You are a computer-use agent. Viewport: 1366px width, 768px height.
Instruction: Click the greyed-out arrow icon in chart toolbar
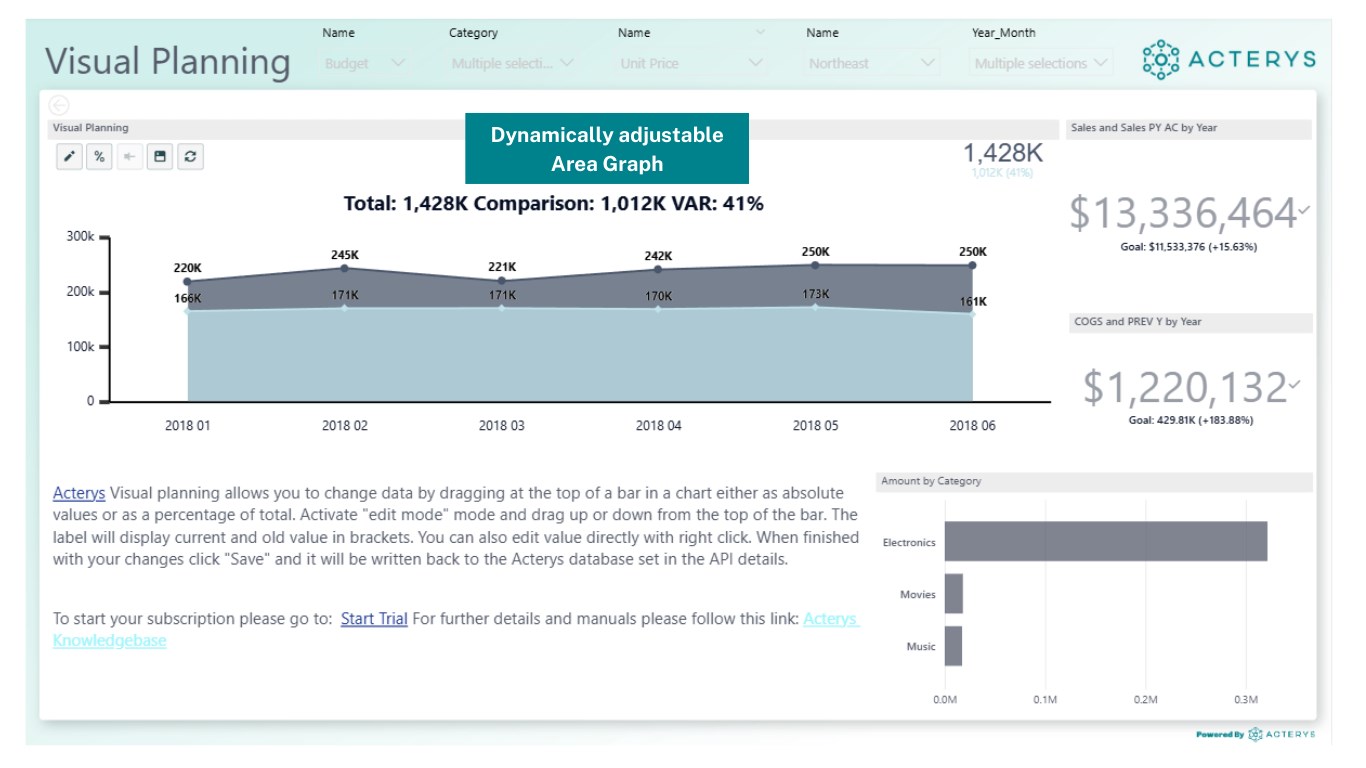coord(129,156)
